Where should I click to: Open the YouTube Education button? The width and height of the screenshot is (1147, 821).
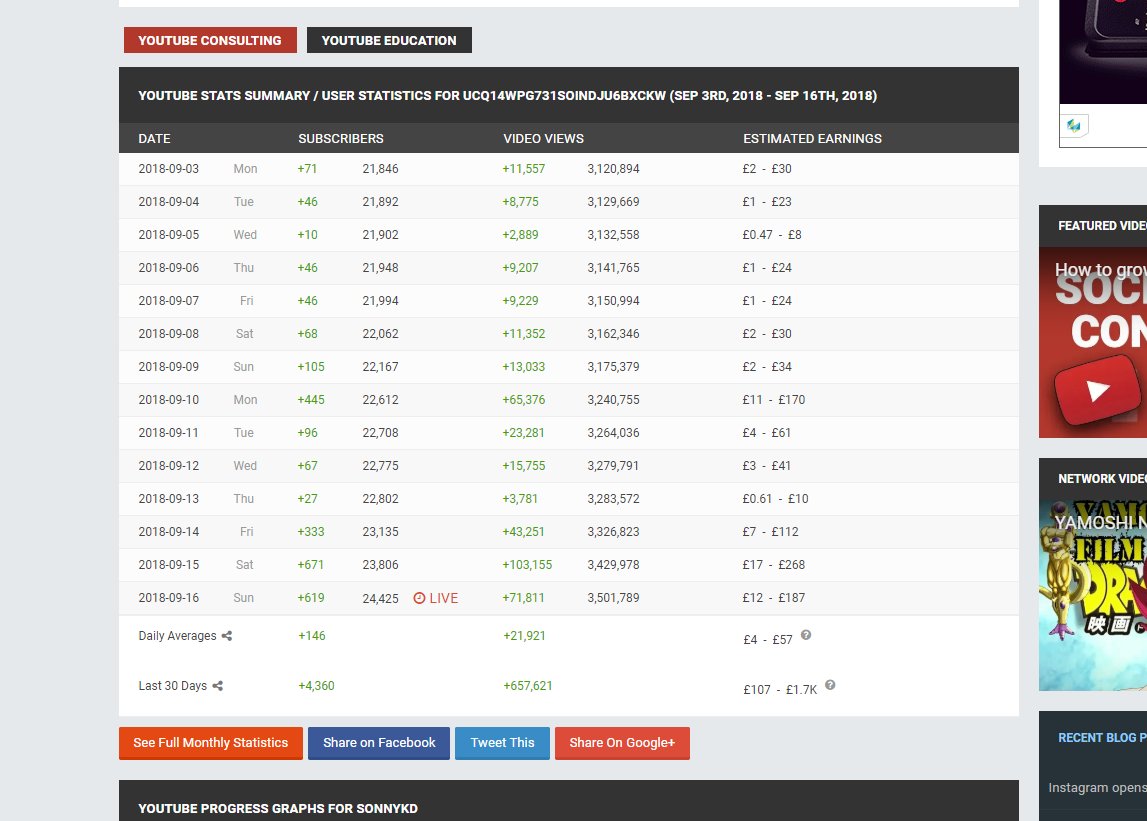[389, 40]
